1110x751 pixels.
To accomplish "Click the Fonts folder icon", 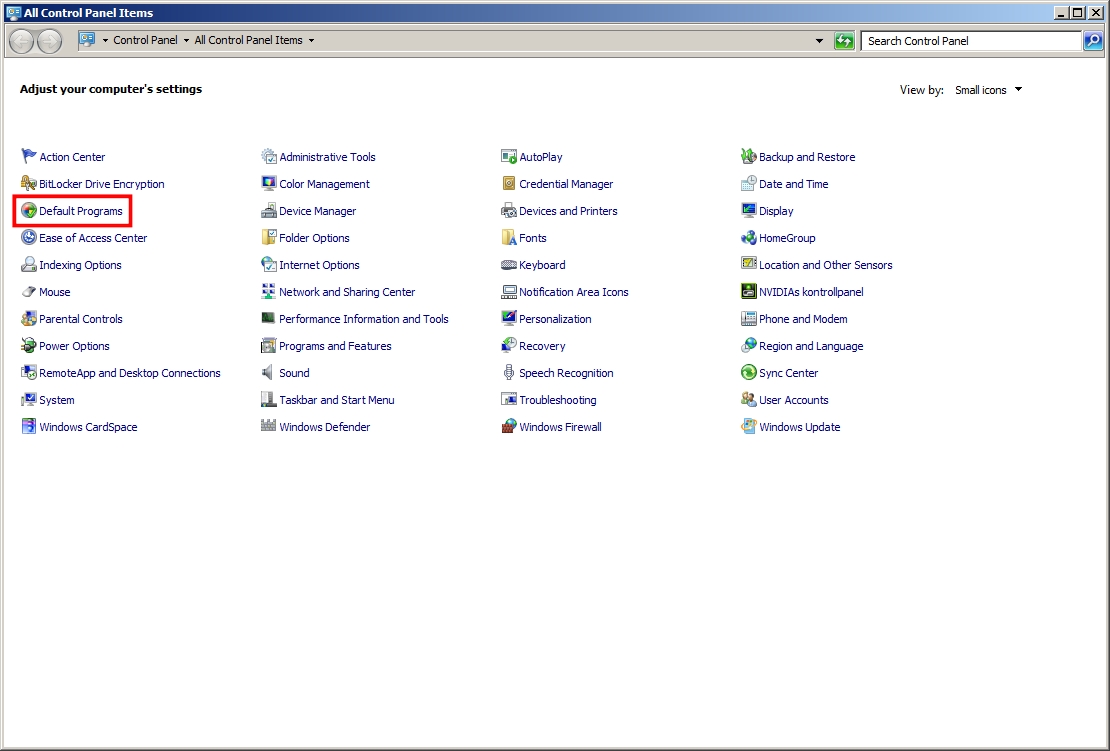I will pos(508,237).
